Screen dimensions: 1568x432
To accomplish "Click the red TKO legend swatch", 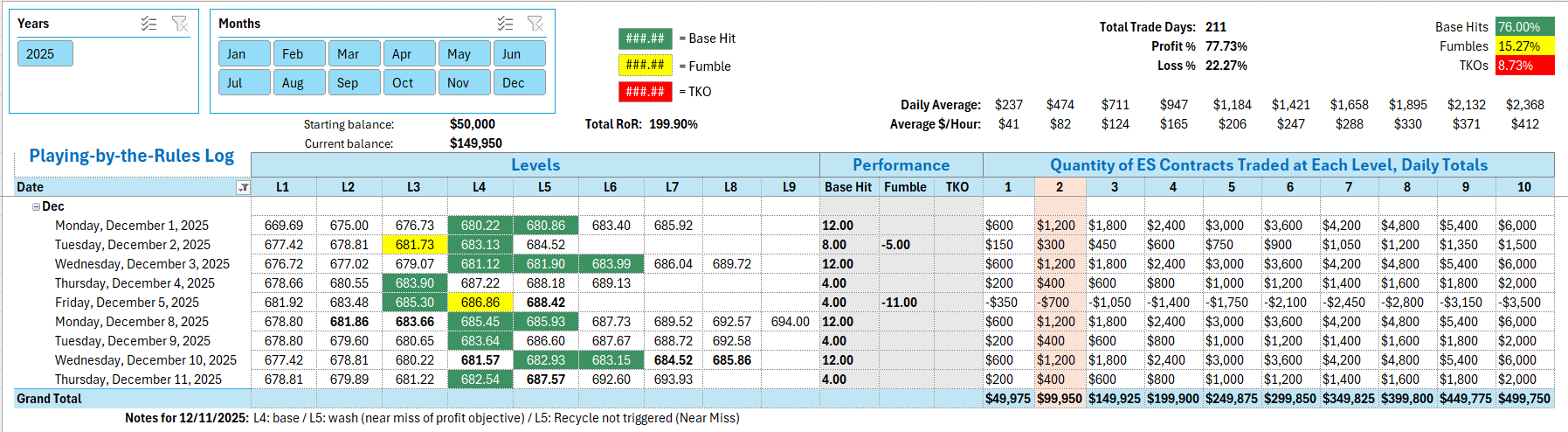I will 645,91.
